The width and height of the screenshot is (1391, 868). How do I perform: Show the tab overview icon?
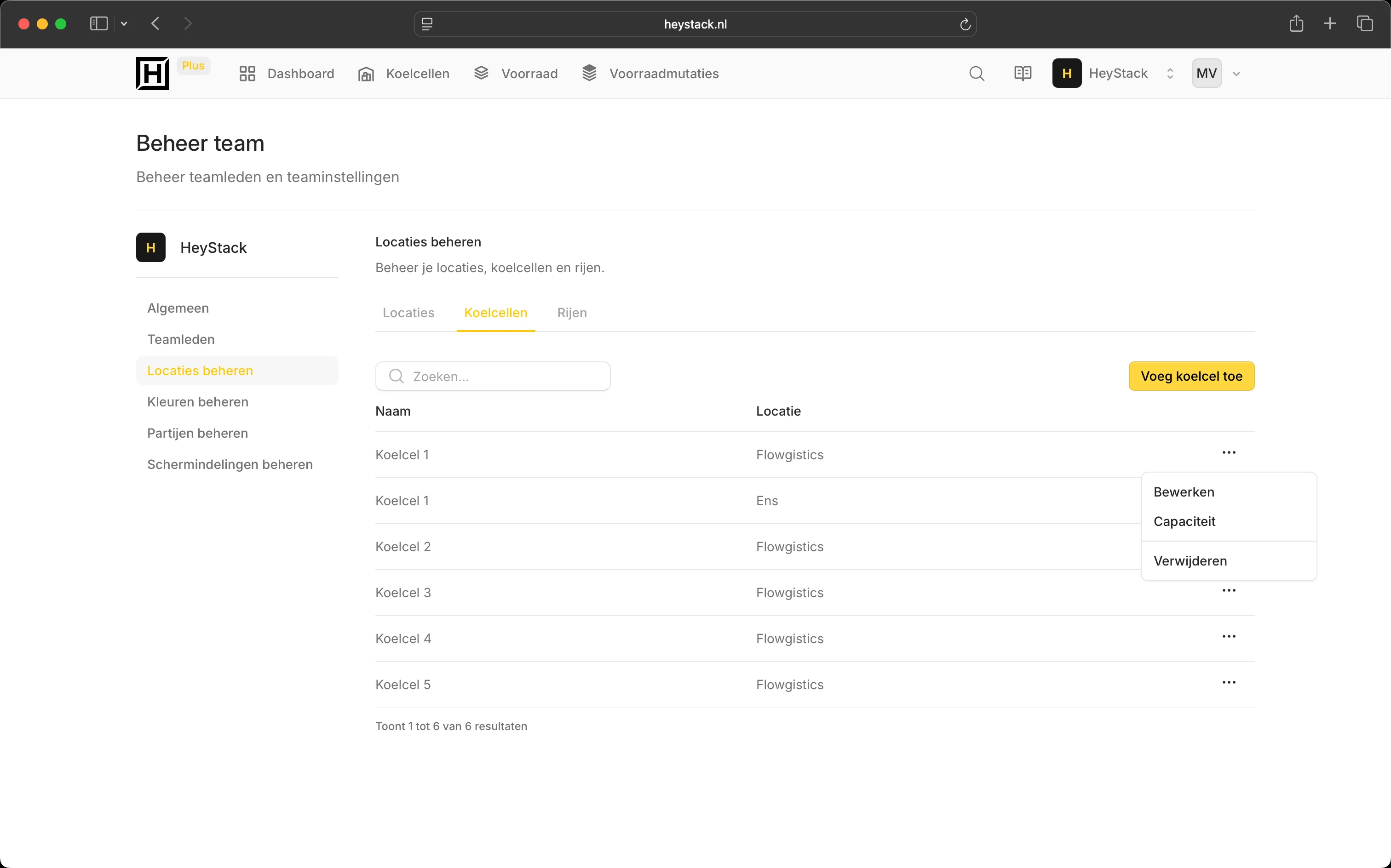(x=1365, y=23)
